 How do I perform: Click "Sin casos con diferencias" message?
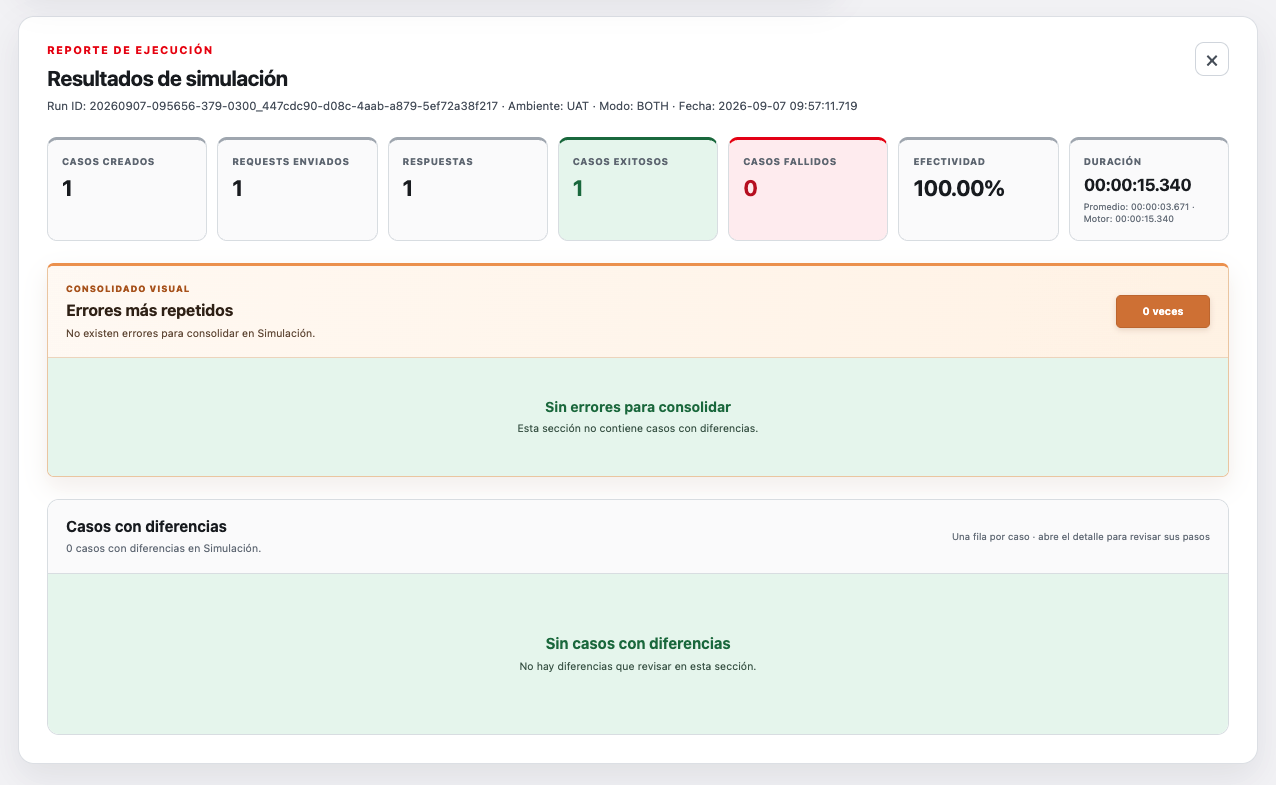pos(638,644)
